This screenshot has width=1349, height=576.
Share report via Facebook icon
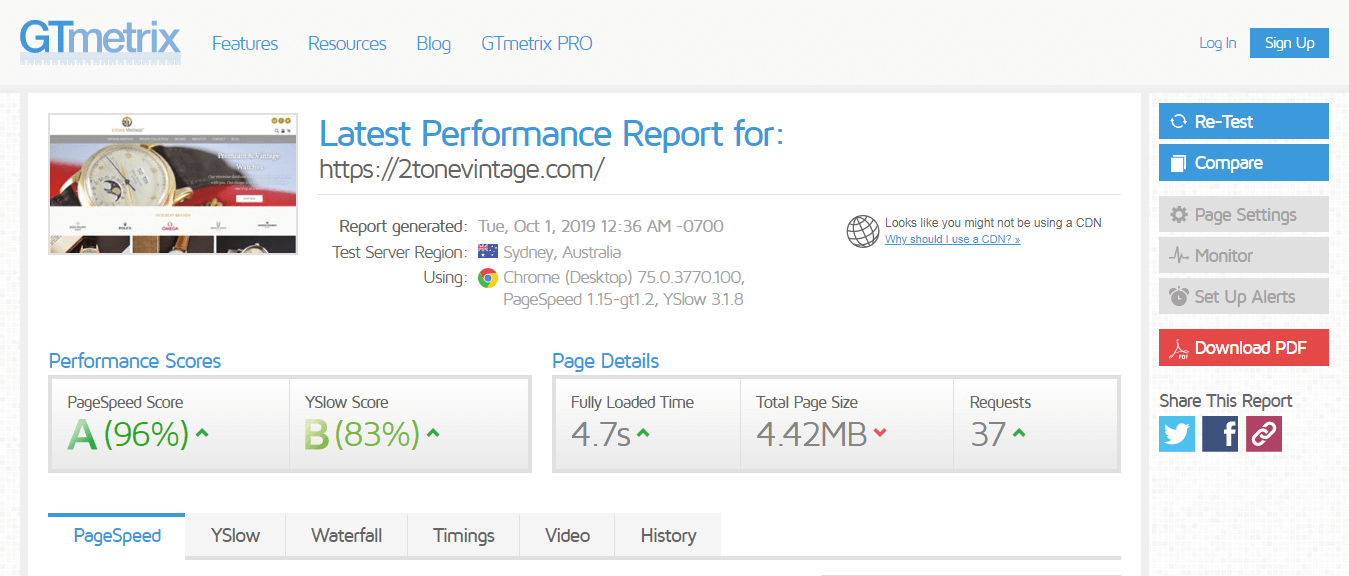click(1221, 434)
